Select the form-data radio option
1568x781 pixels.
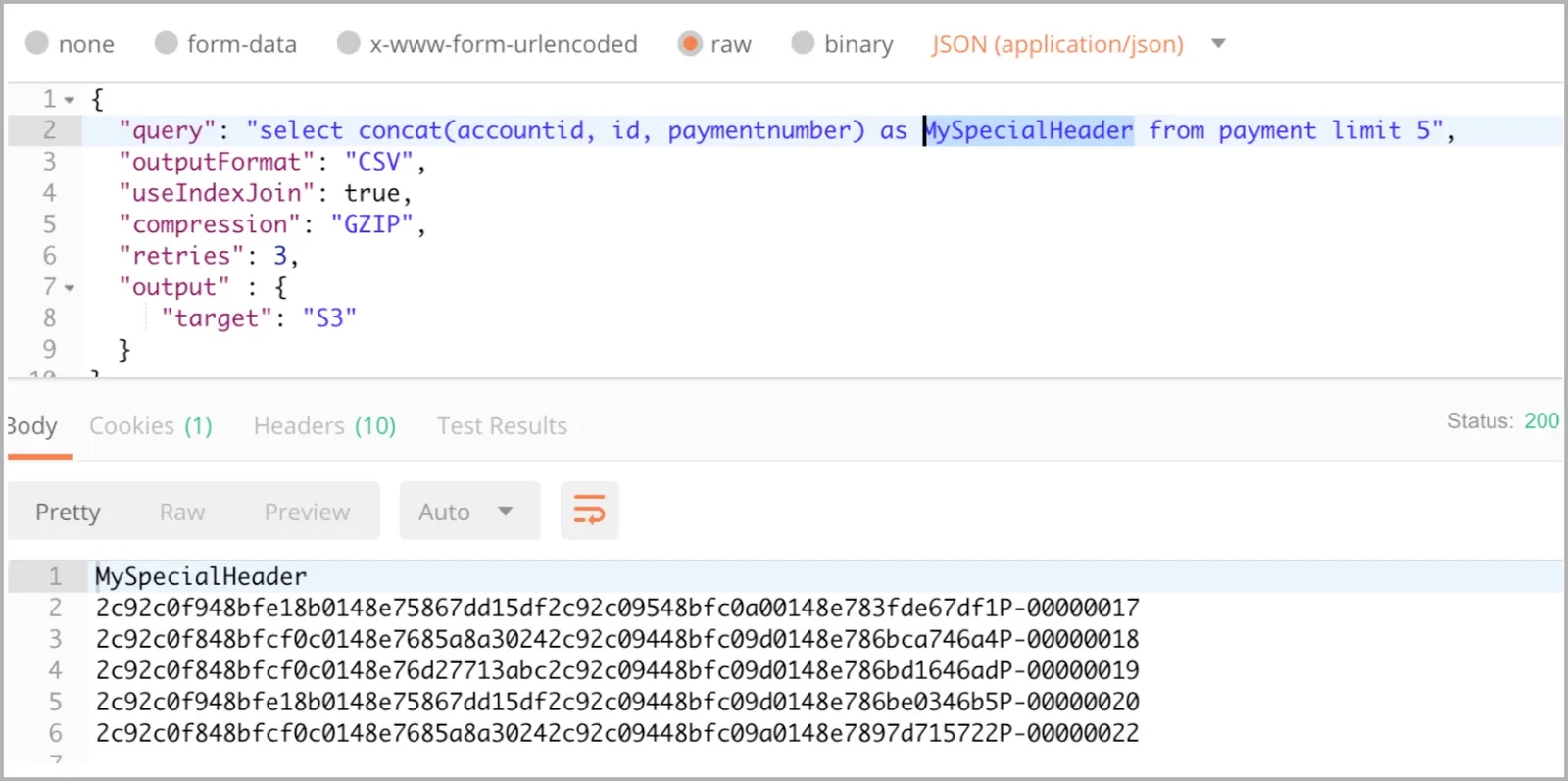click(x=166, y=43)
